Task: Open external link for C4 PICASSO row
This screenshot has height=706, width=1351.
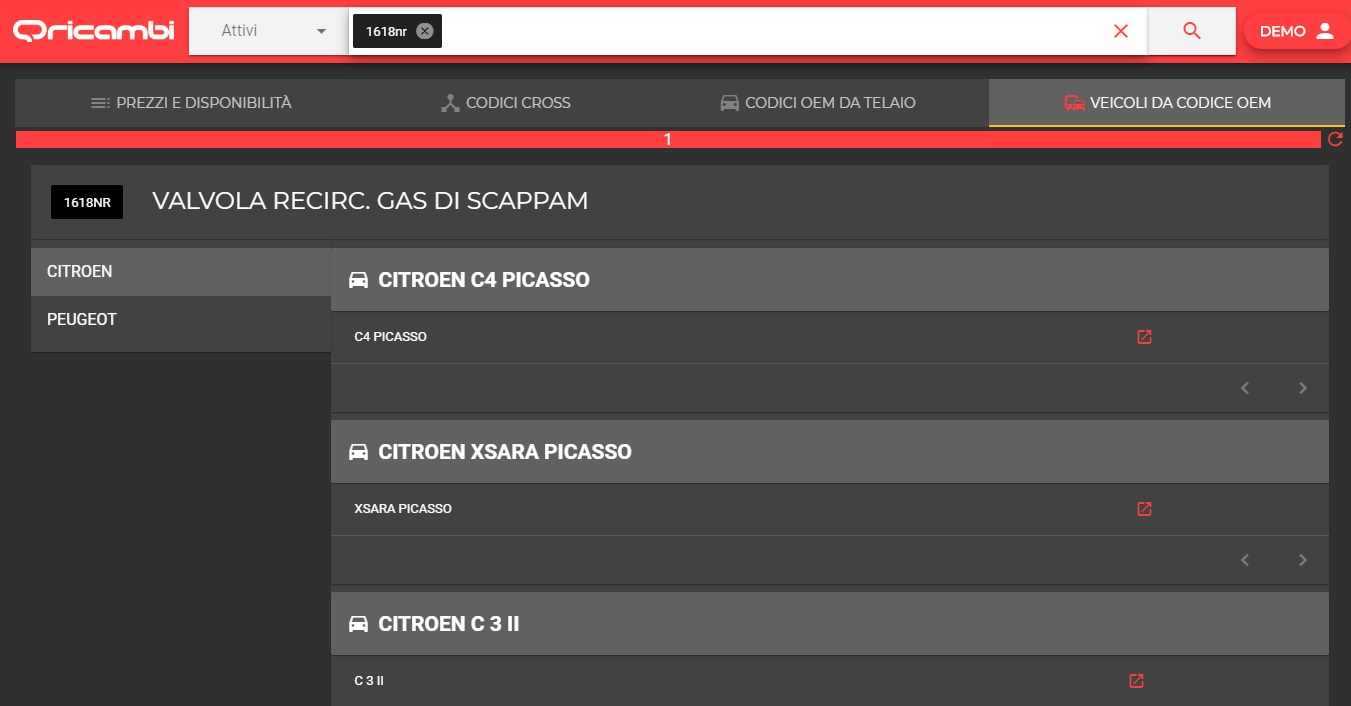Action: click(1145, 337)
